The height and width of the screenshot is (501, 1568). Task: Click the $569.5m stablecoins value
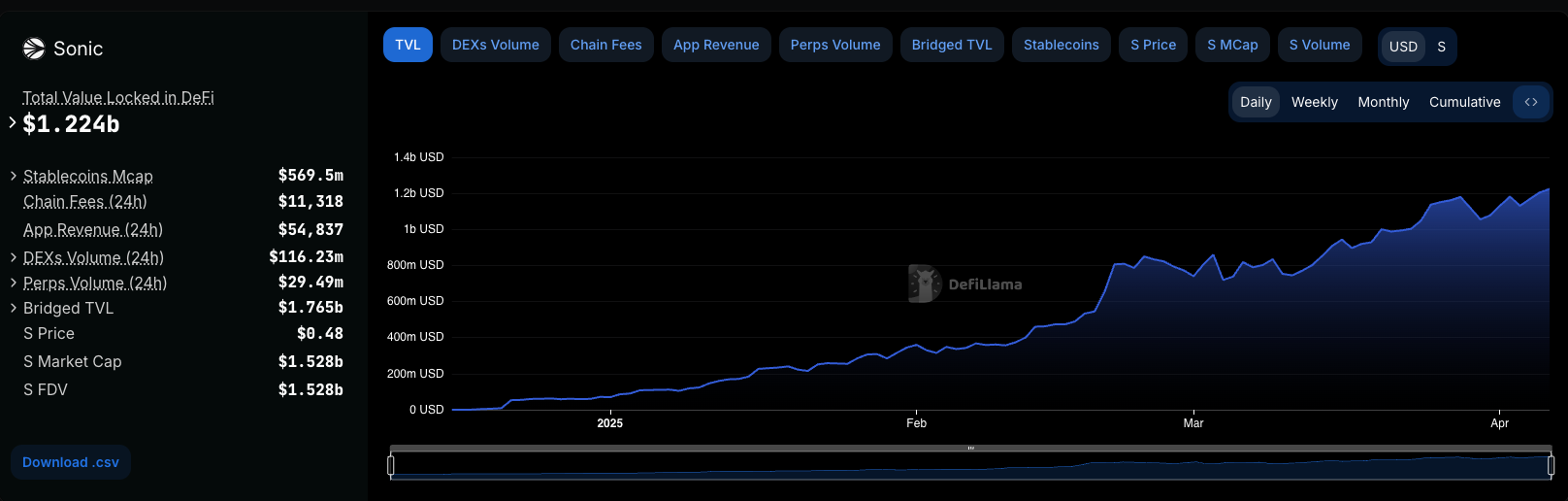point(310,175)
